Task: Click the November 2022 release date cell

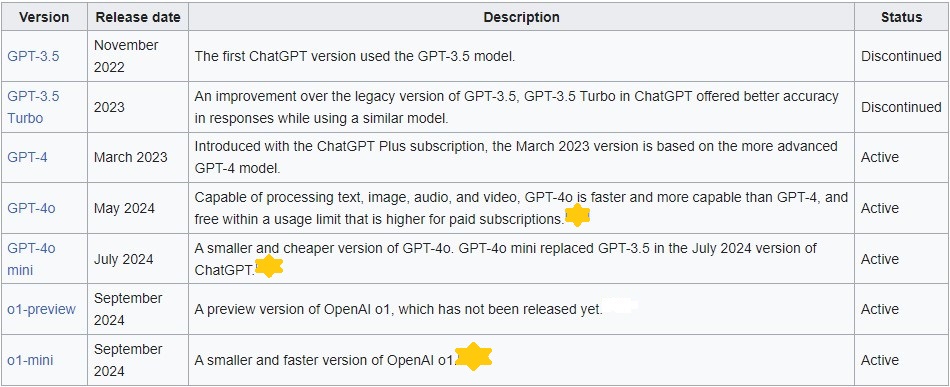Action: 126,56
